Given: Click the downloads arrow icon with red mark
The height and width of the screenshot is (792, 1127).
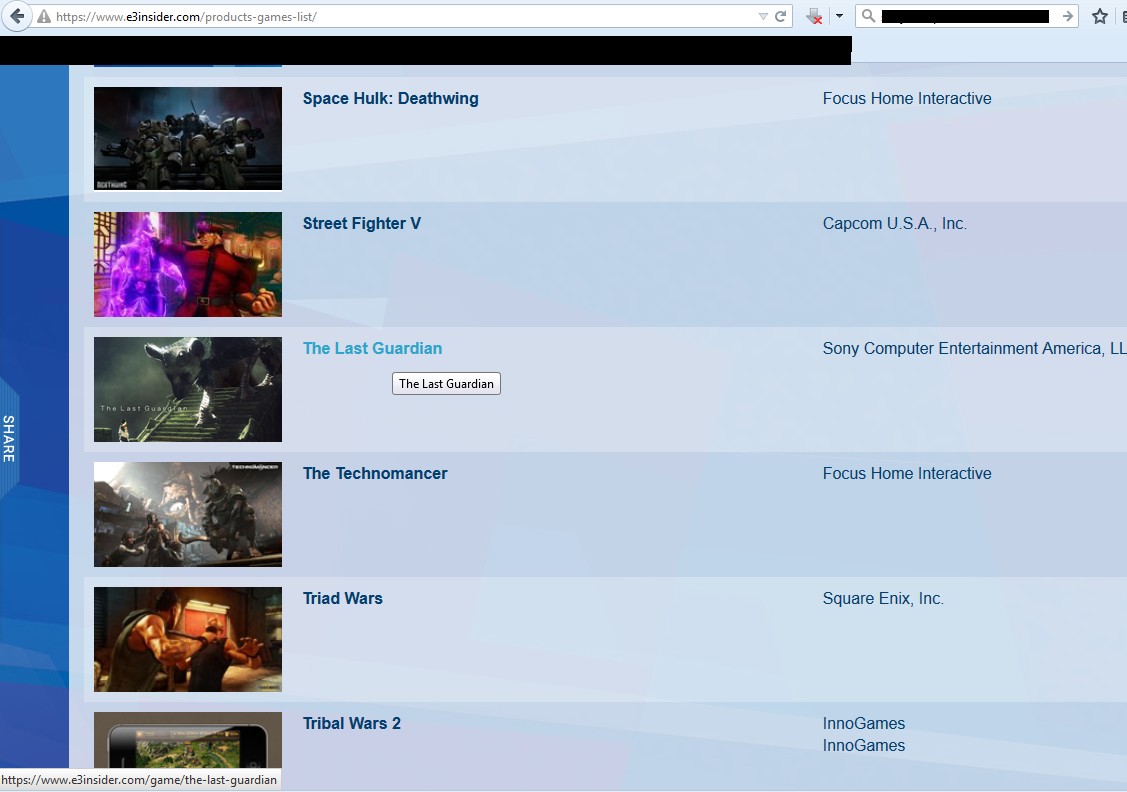Looking at the screenshot, I should pos(814,16).
